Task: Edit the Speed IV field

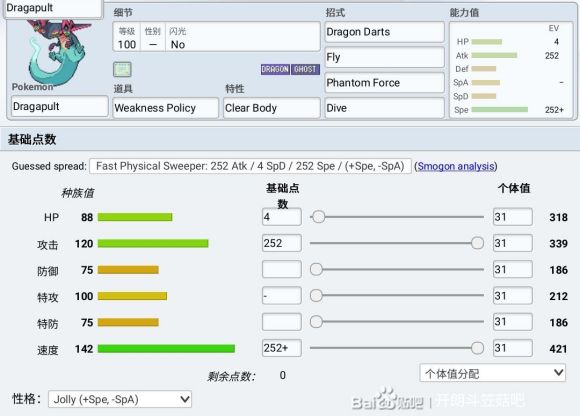Action: 513,348
